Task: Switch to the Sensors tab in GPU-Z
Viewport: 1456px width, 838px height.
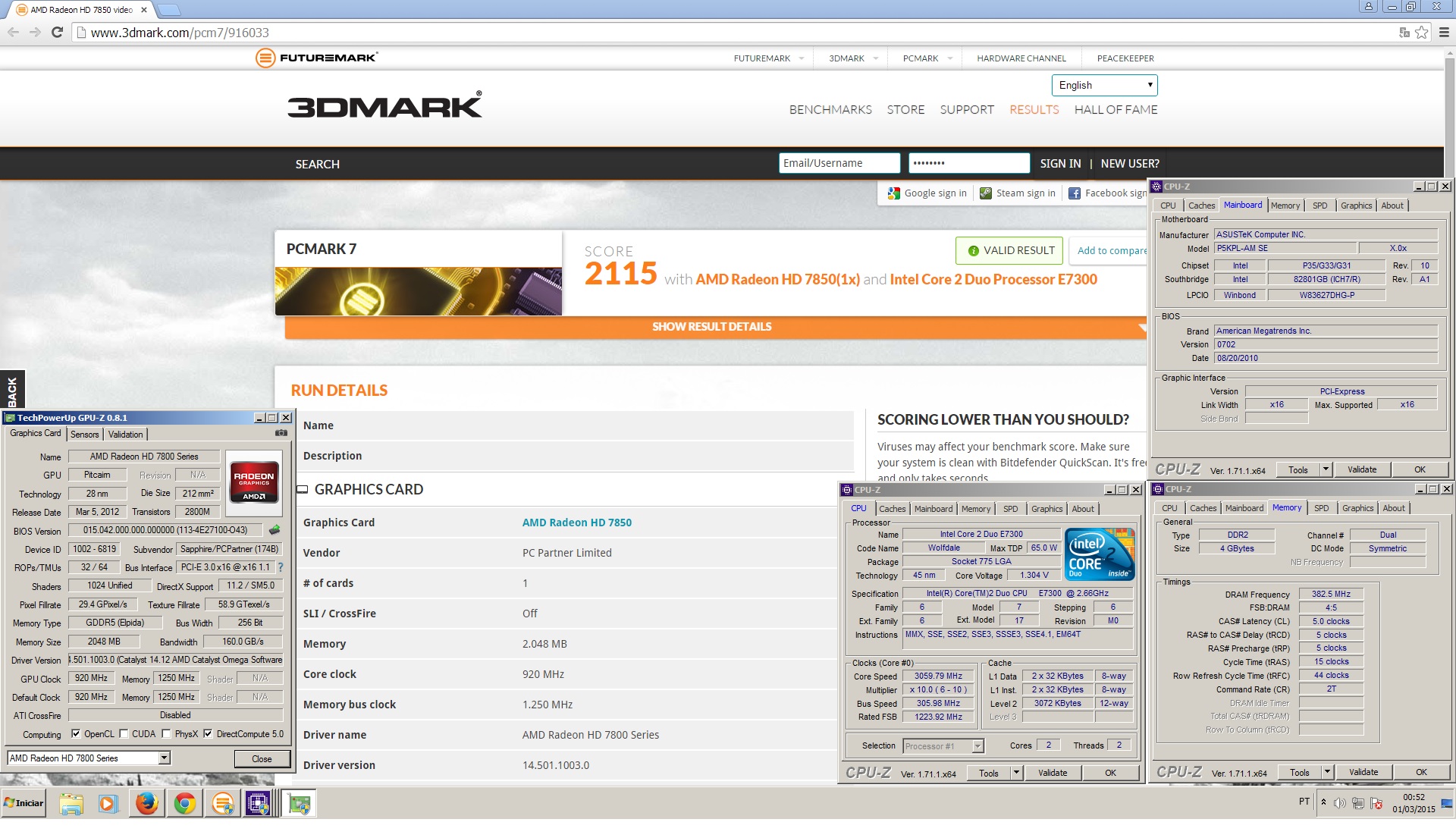Action: [x=85, y=435]
